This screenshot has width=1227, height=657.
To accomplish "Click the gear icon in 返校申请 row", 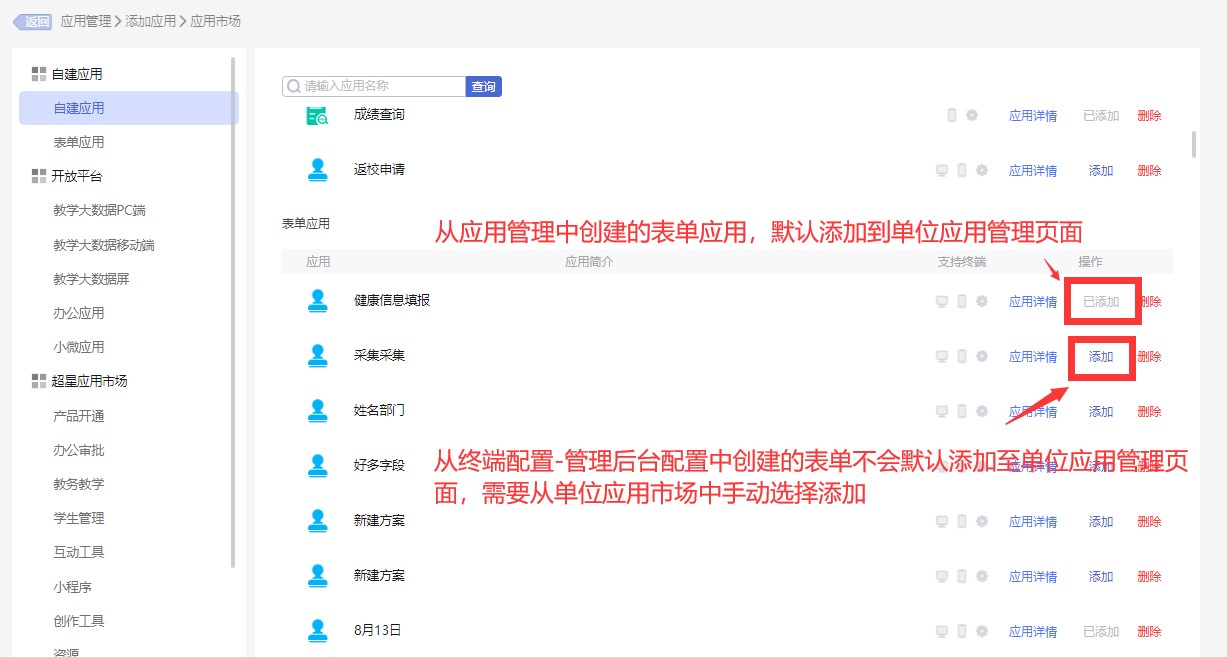I will (982, 170).
